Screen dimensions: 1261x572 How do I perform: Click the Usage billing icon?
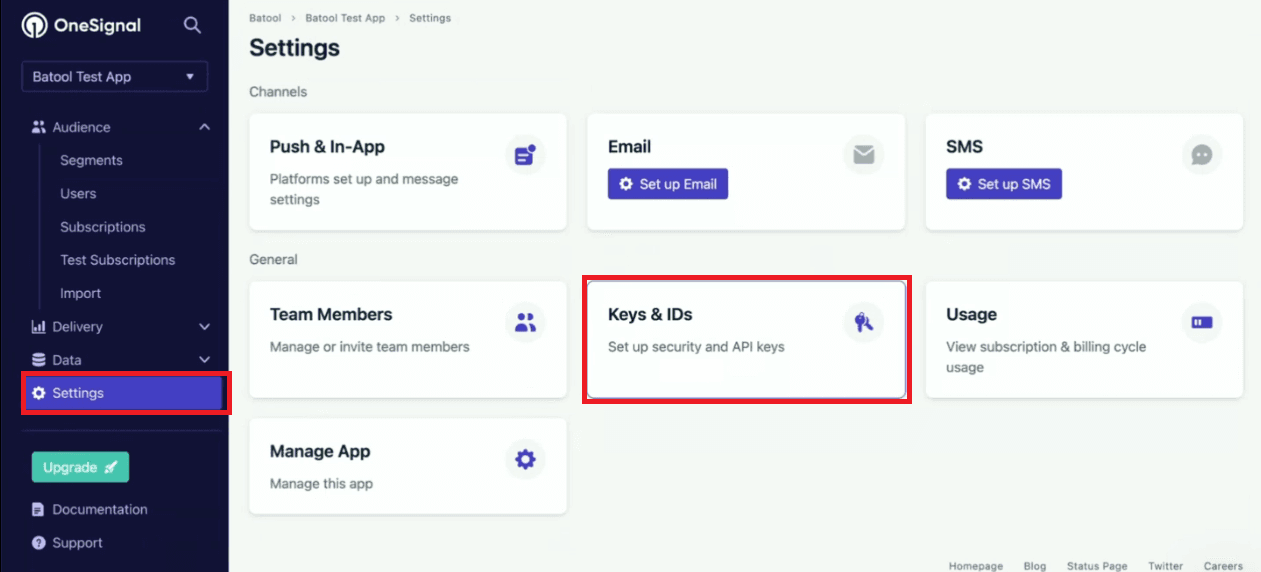(x=1201, y=322)
